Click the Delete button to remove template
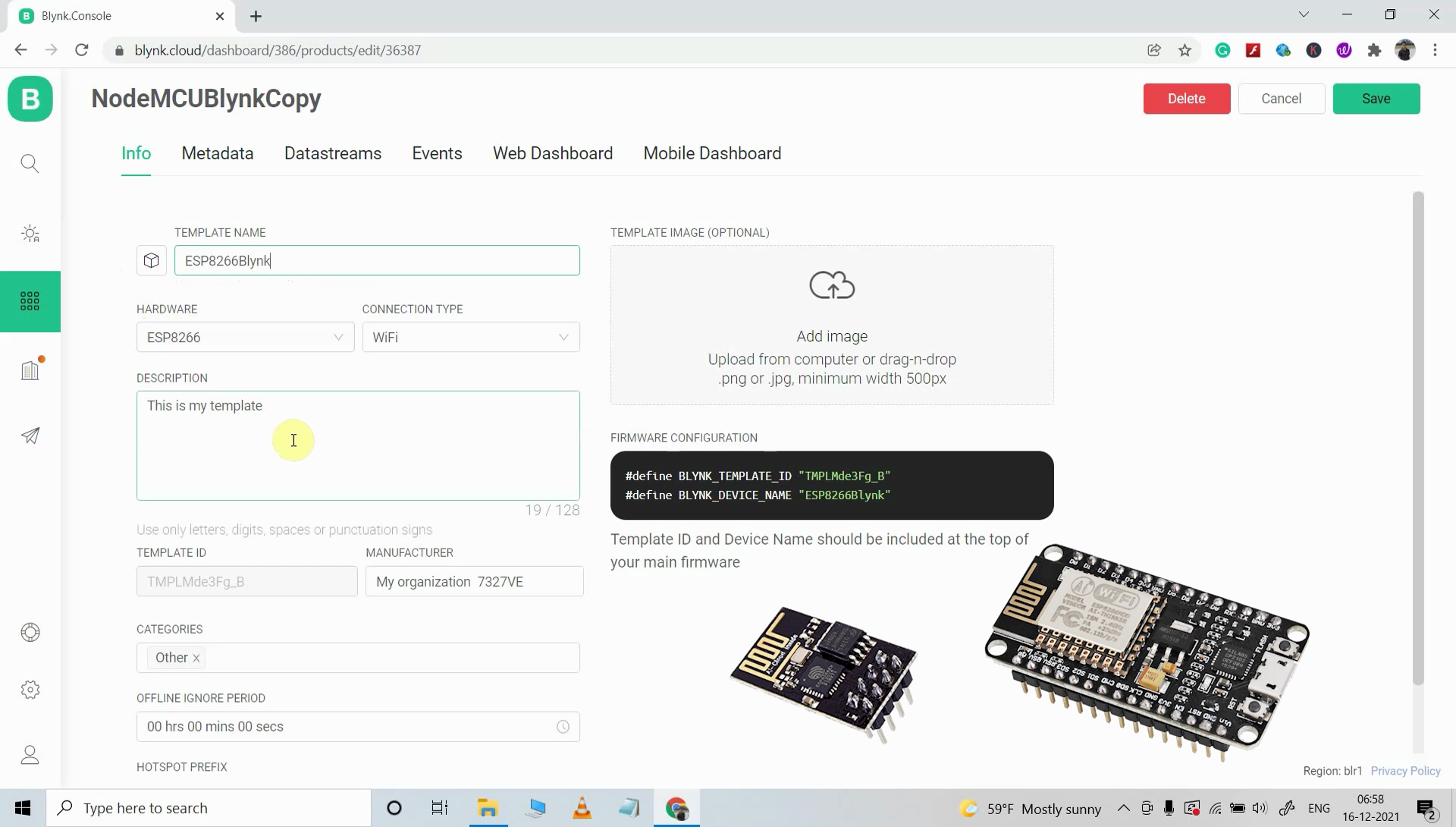 pyautogui.click(x=1186, y=98)
